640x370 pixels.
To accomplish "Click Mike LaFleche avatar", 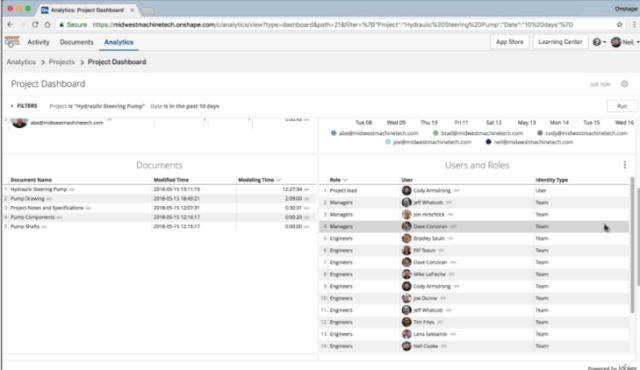I will 407,274.
